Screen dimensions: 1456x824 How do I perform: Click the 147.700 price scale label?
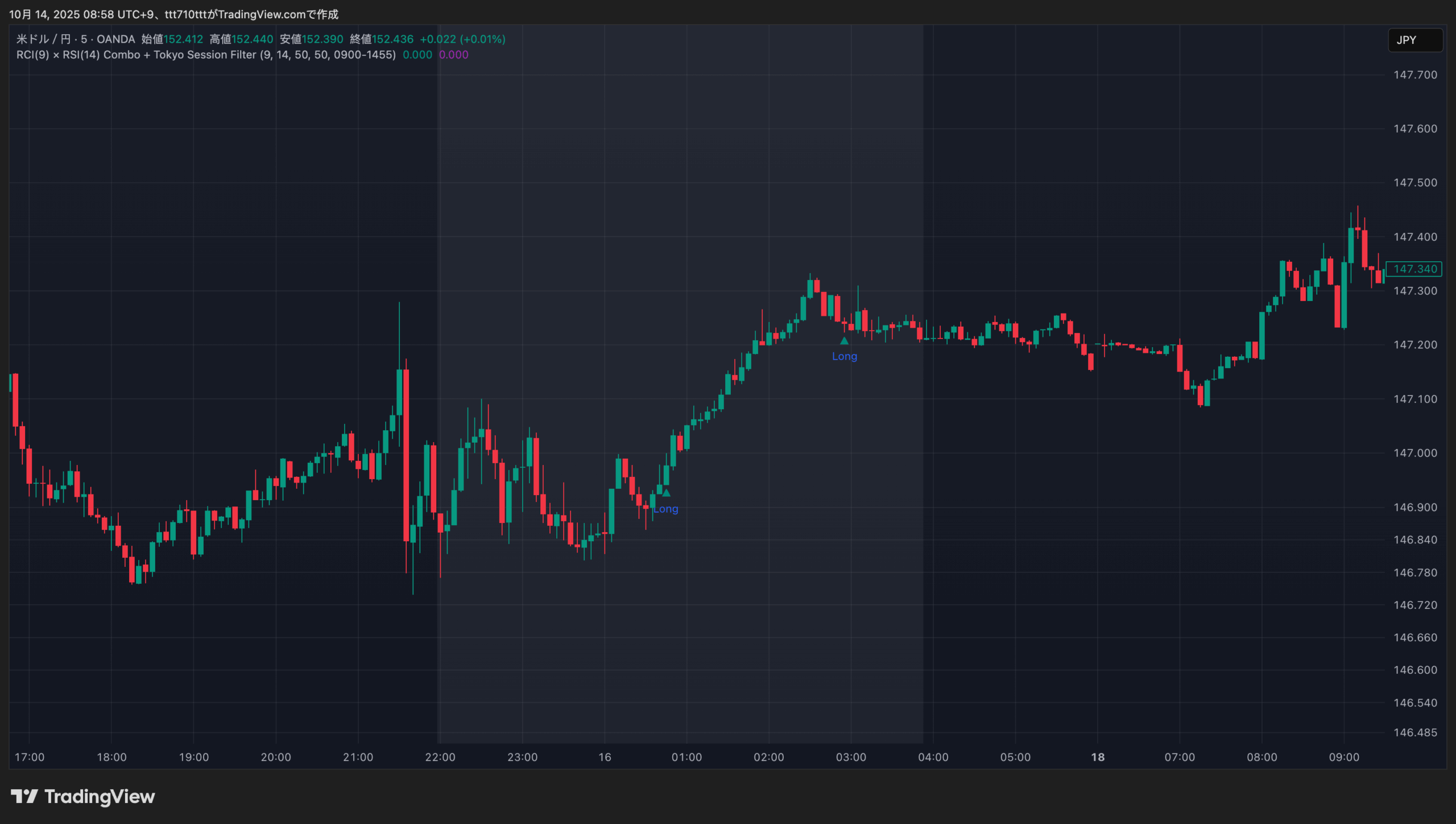[x=1414, y=75]
